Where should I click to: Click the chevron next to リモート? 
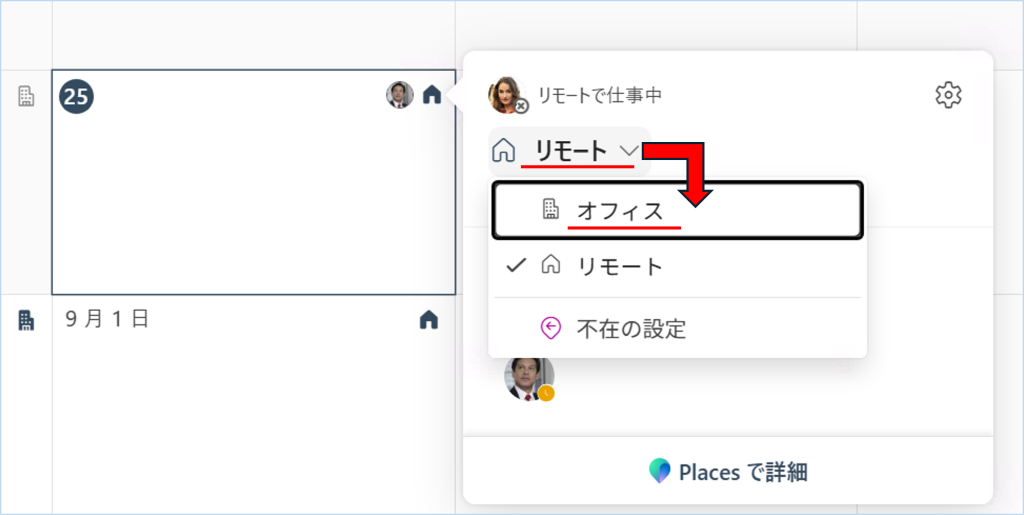pyautogui.click(x=629, y=151)
